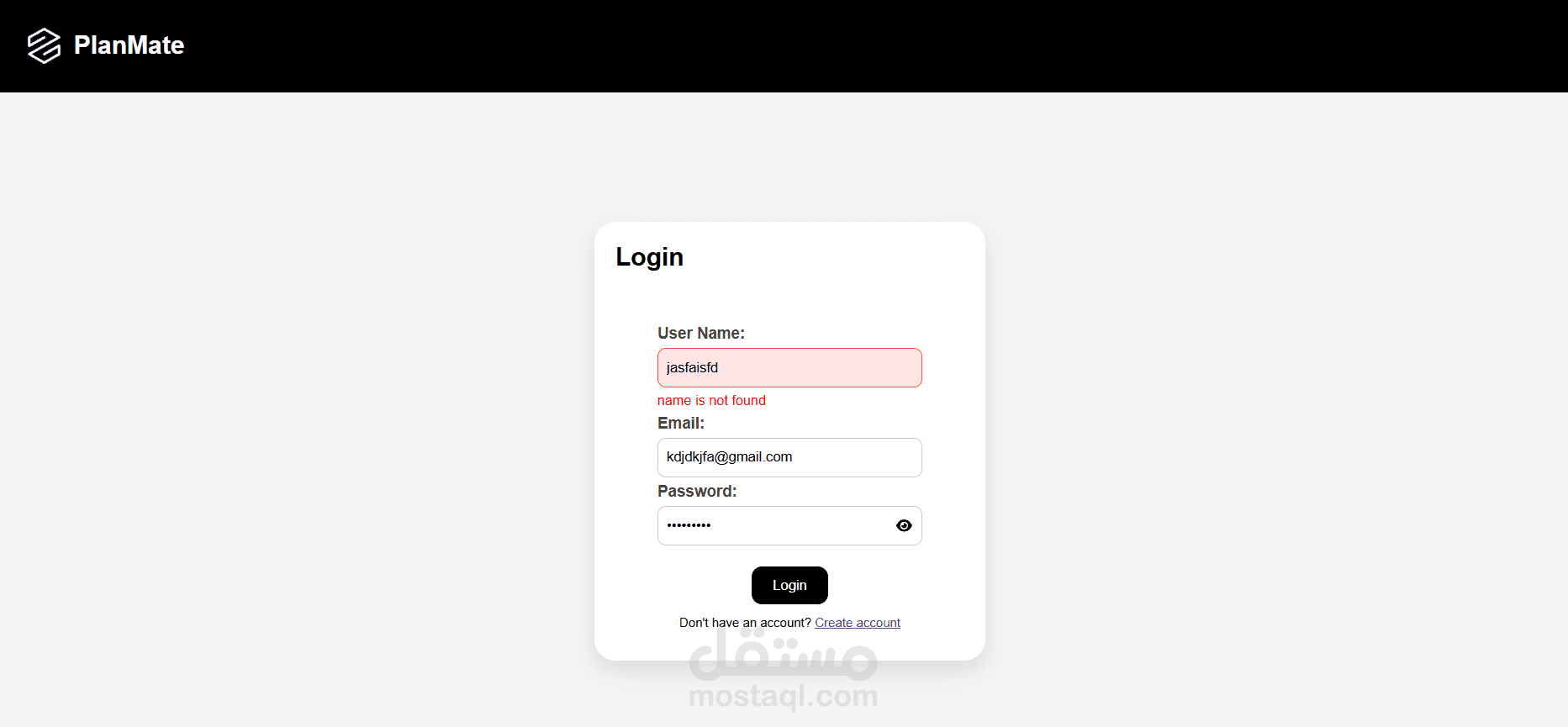Image resolution: width=1568 pixels, height=727 pixels.
Task: Click the black Login button
Action: pos(789,585)
